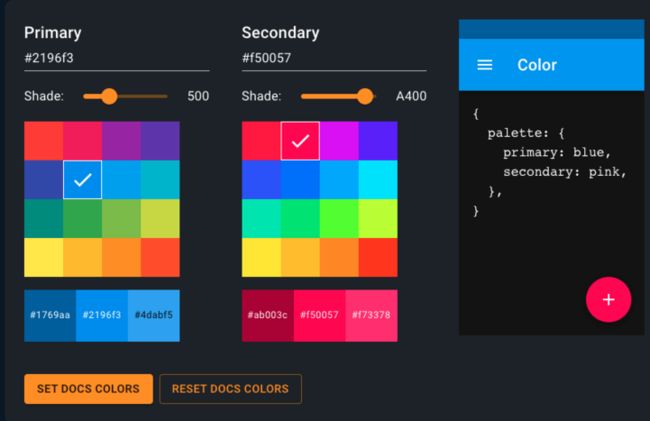Click the checked pink swatch in Secondary grid

pos(300,141)
